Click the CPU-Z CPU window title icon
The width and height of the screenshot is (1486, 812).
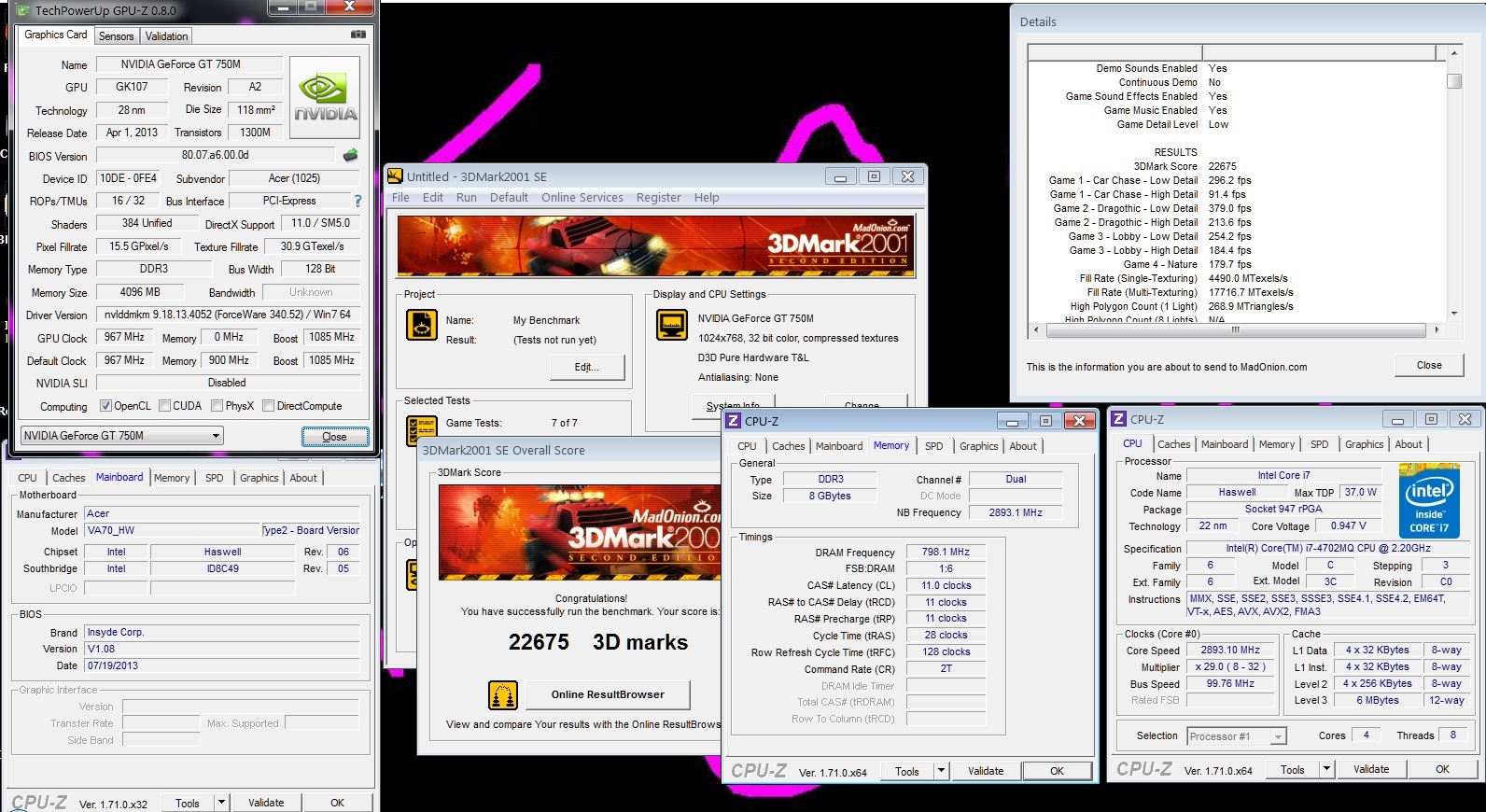point(1119,419)
